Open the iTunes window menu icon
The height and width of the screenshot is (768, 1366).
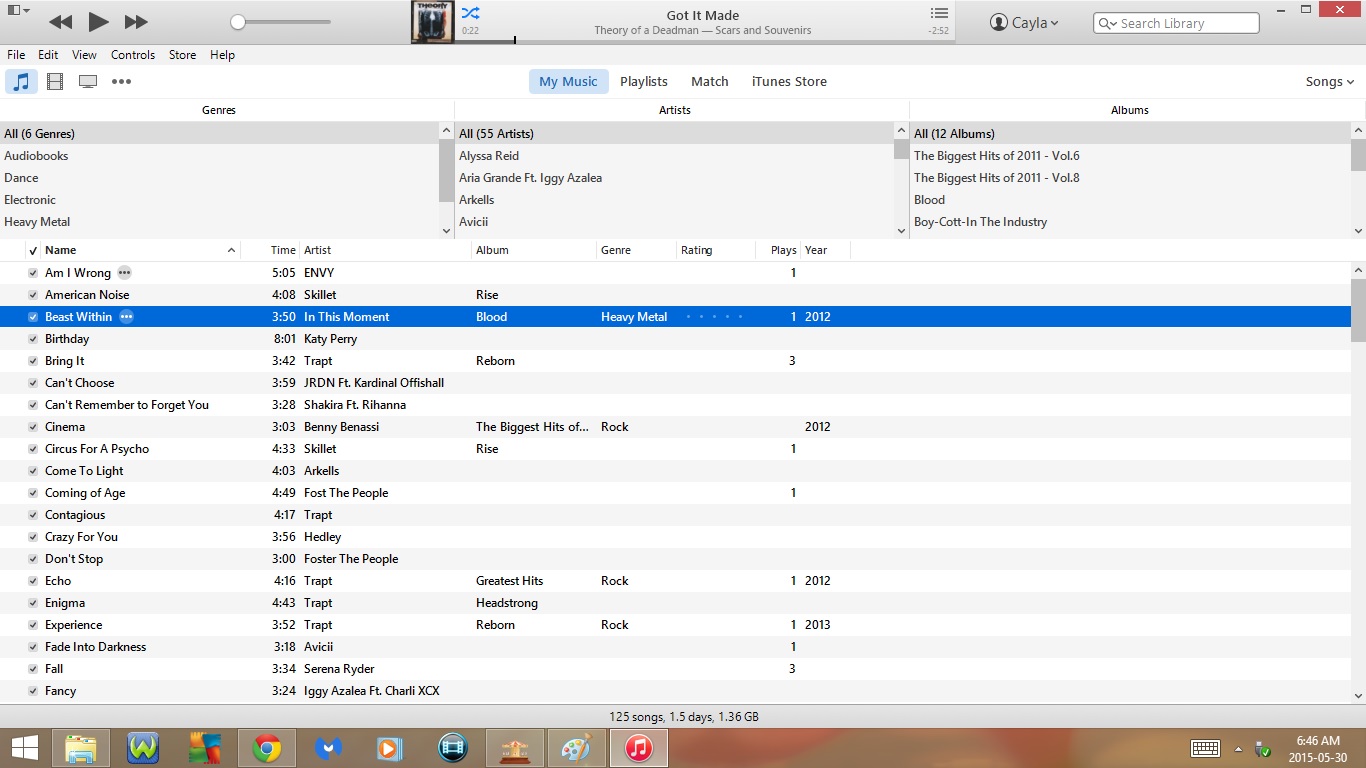coord(18,10)
